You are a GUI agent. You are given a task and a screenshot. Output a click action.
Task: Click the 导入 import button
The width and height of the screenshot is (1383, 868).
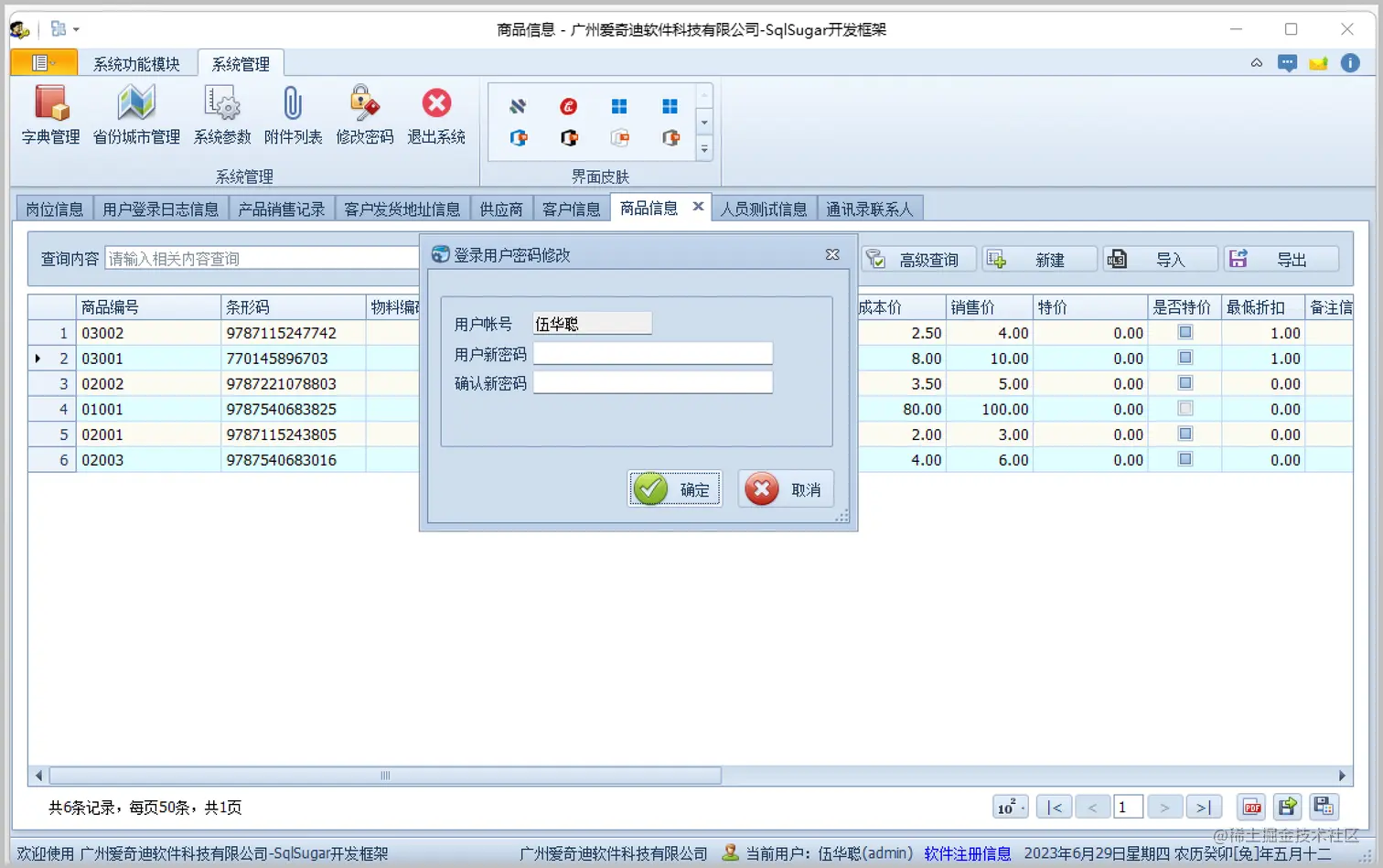[x=1160, y=260]
